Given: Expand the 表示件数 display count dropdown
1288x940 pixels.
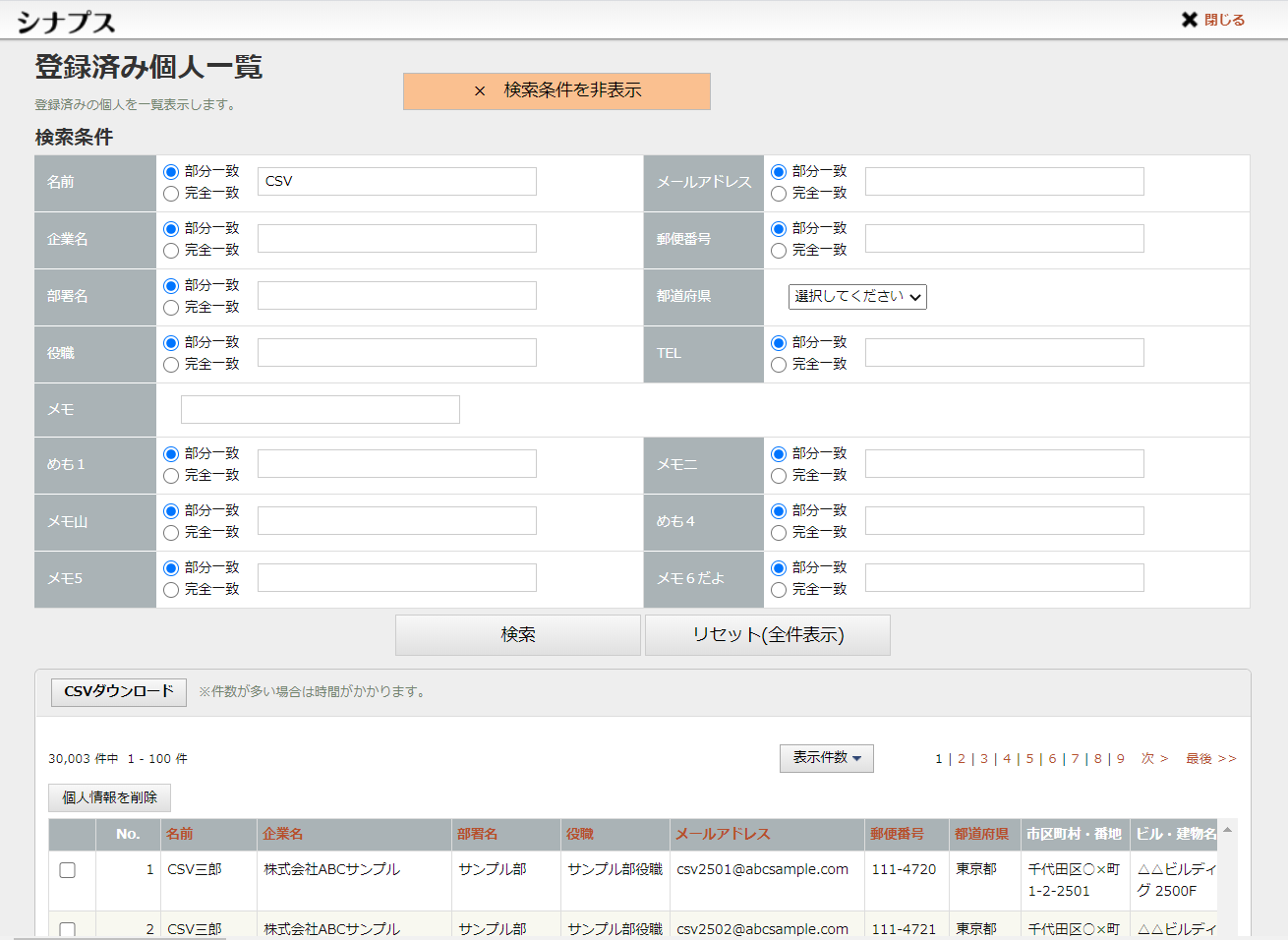Looking at the screenshot, I should (826, 758).
